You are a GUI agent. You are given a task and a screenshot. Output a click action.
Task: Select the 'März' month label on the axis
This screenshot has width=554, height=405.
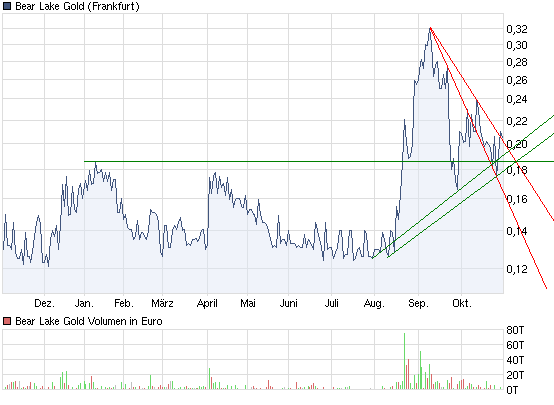[163, 303]
